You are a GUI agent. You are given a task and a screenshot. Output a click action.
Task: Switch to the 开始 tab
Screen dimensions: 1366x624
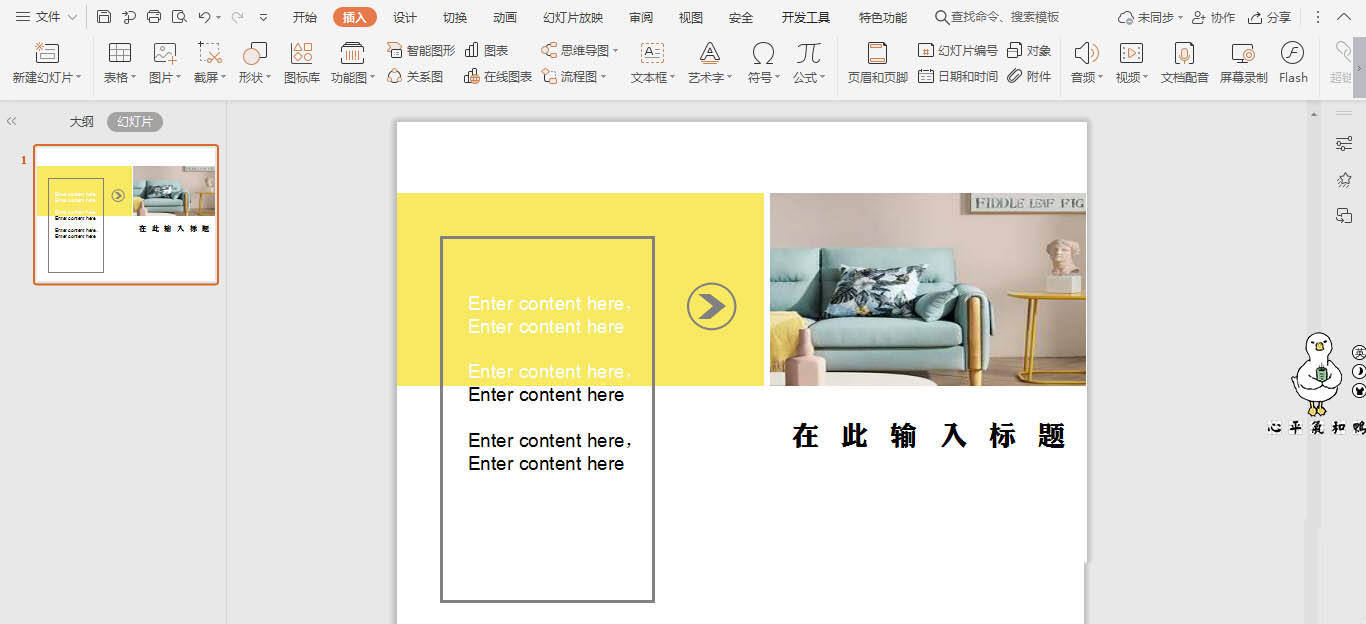point(305,17)
